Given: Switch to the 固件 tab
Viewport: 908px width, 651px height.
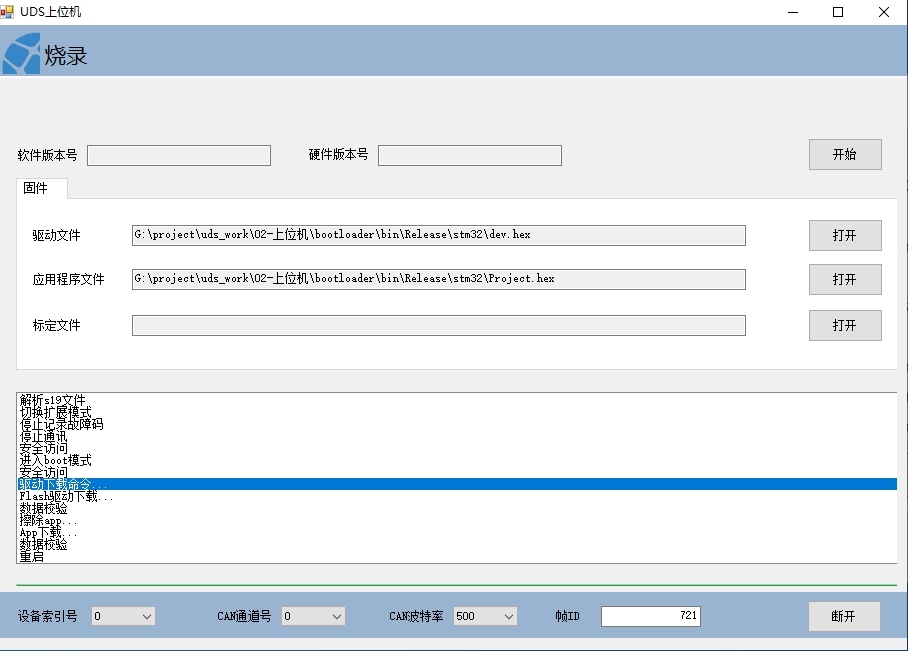Looking at the screenshot, I should (42, 188).
